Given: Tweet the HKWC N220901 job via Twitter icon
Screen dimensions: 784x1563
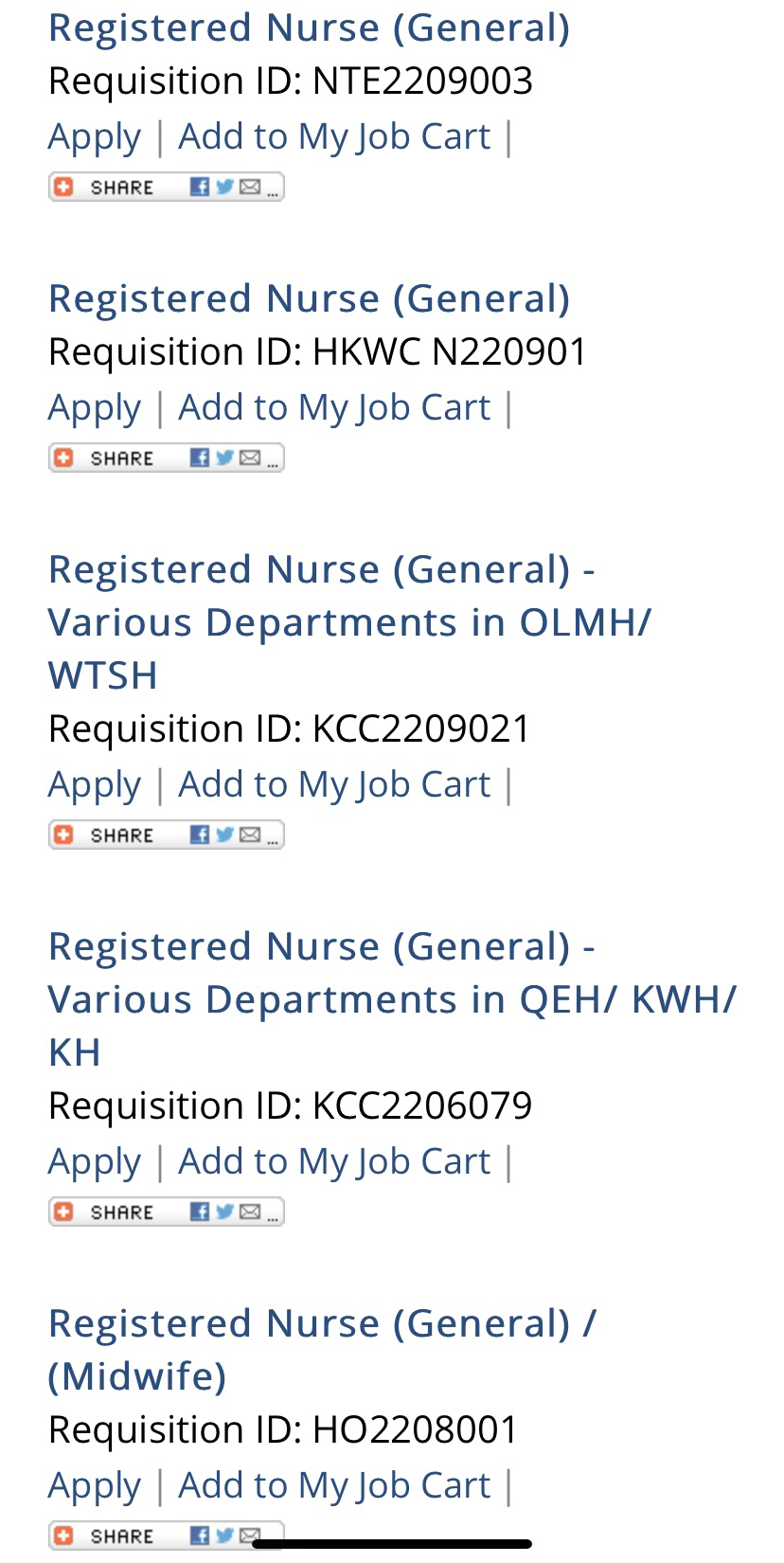Looking at the screenshot, I should (x=224, y=458).
